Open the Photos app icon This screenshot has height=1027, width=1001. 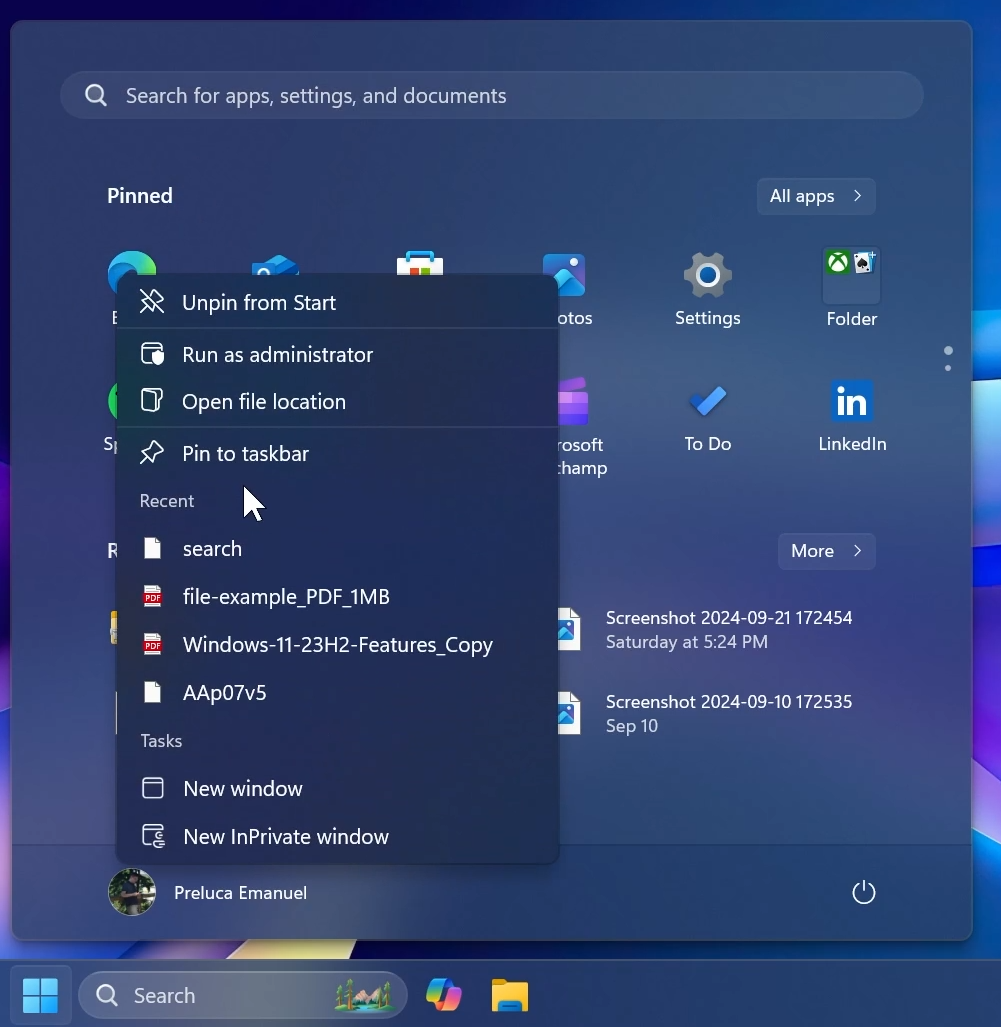[569, 275]
